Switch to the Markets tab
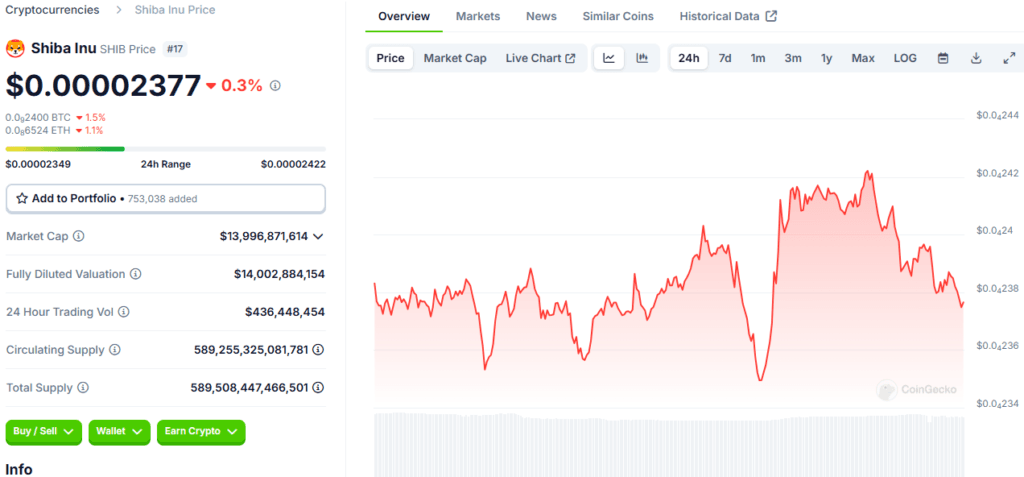 478,16
